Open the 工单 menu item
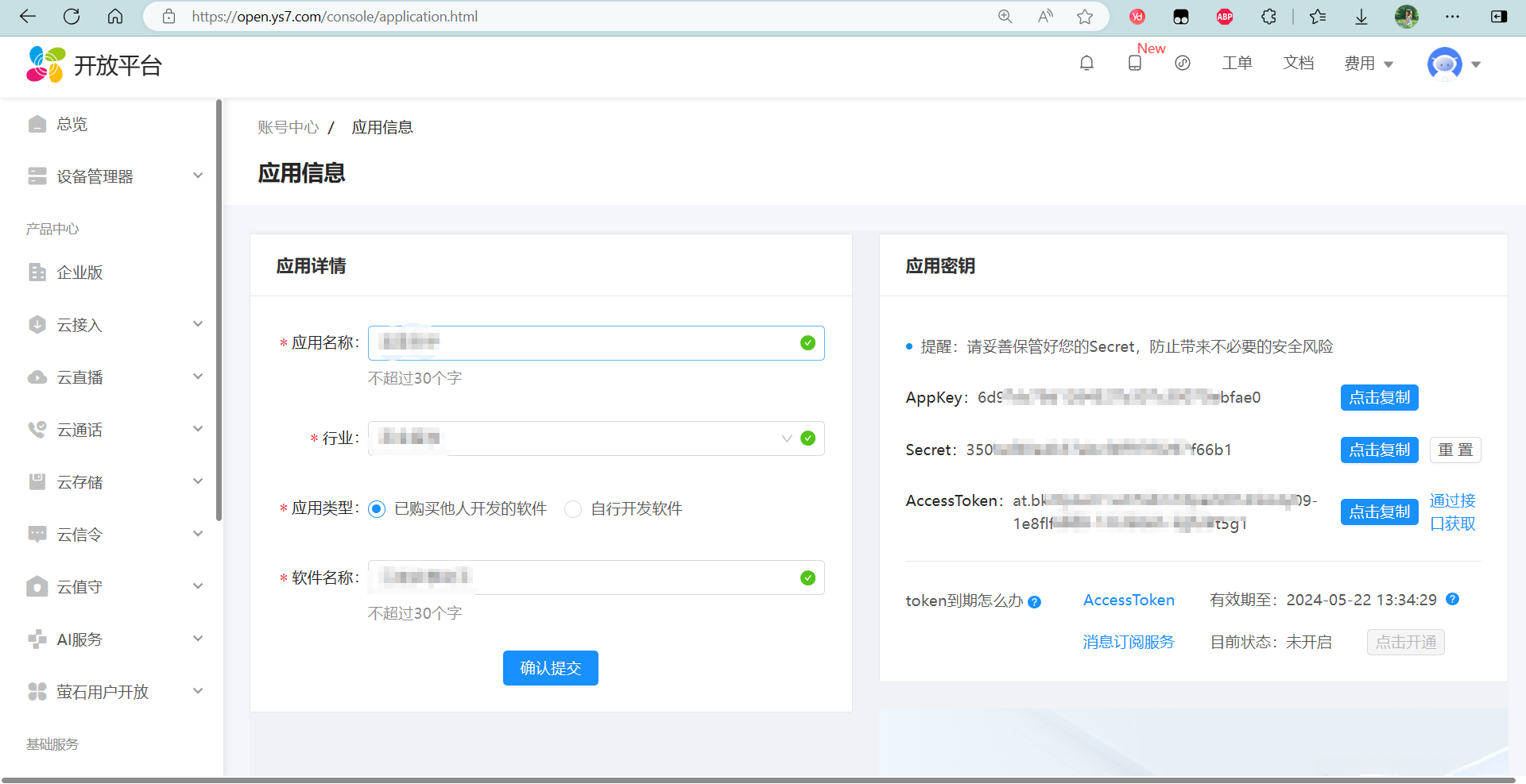 click(1237, 63)
